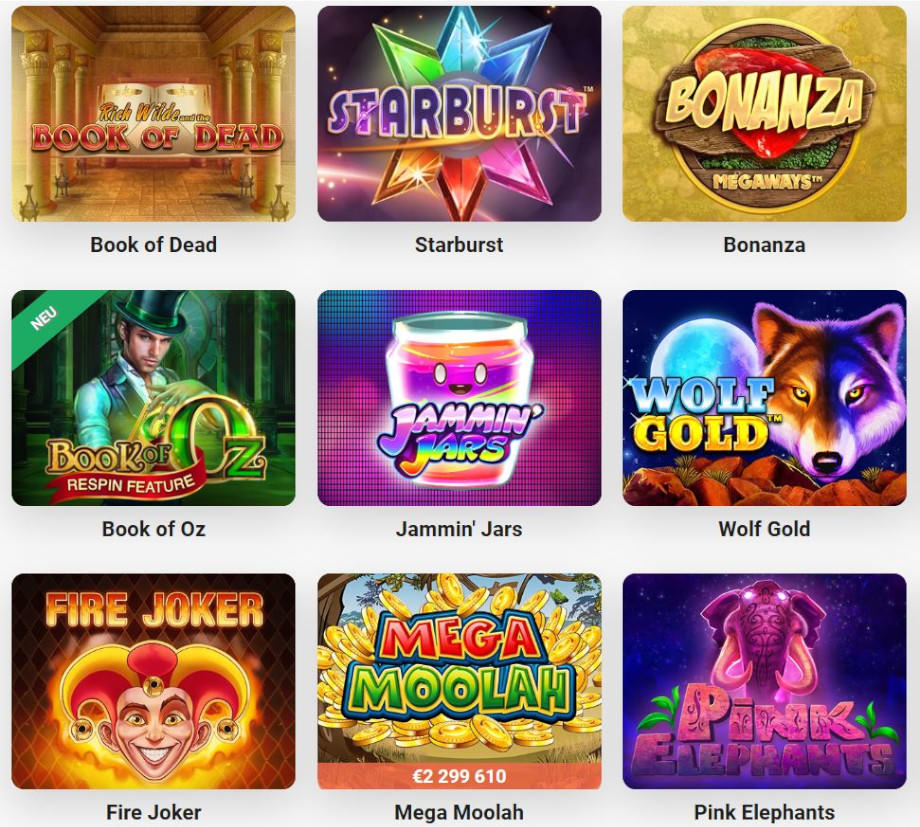Click the Starburst title label
Viewport: 920px width, 827px height.
point(459,245)
